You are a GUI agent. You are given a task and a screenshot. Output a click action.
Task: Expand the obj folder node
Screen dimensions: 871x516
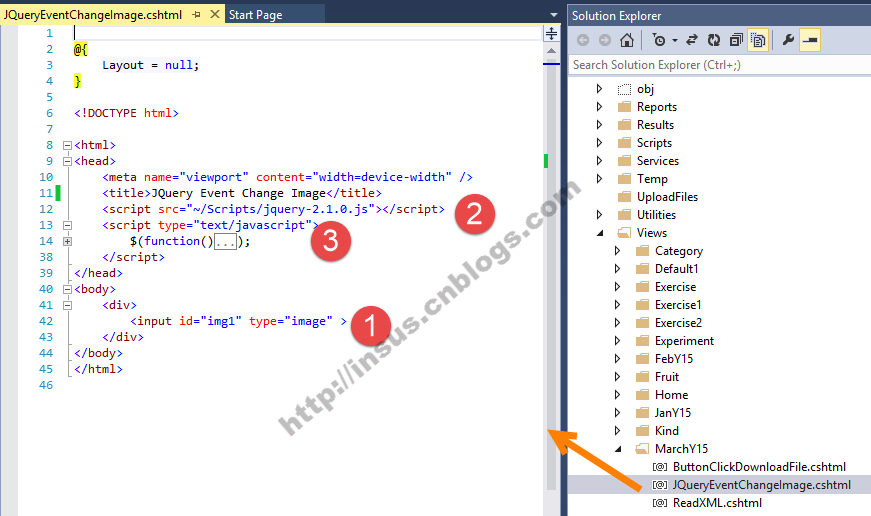[599, 89]
